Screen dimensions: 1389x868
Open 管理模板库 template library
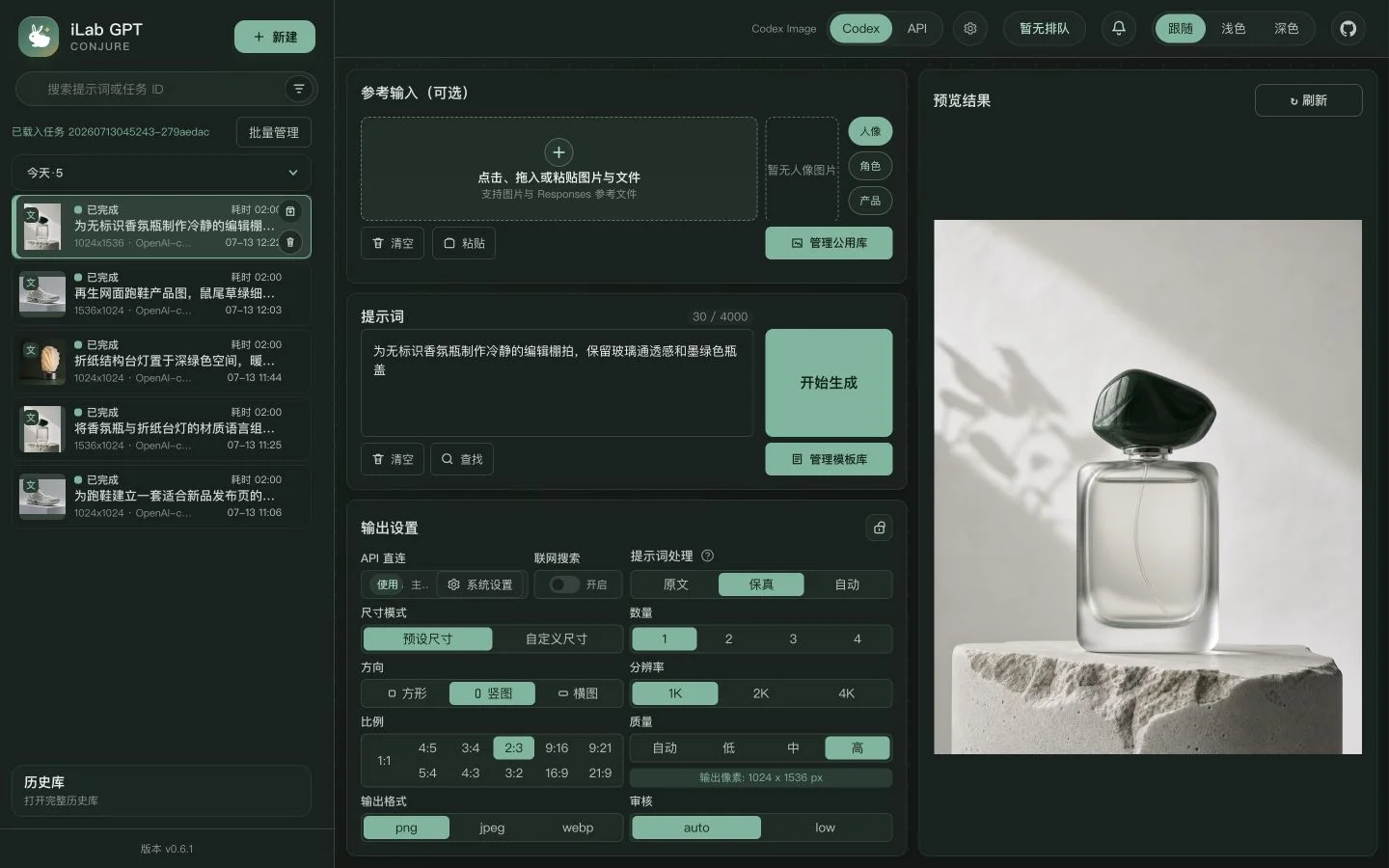829,459
